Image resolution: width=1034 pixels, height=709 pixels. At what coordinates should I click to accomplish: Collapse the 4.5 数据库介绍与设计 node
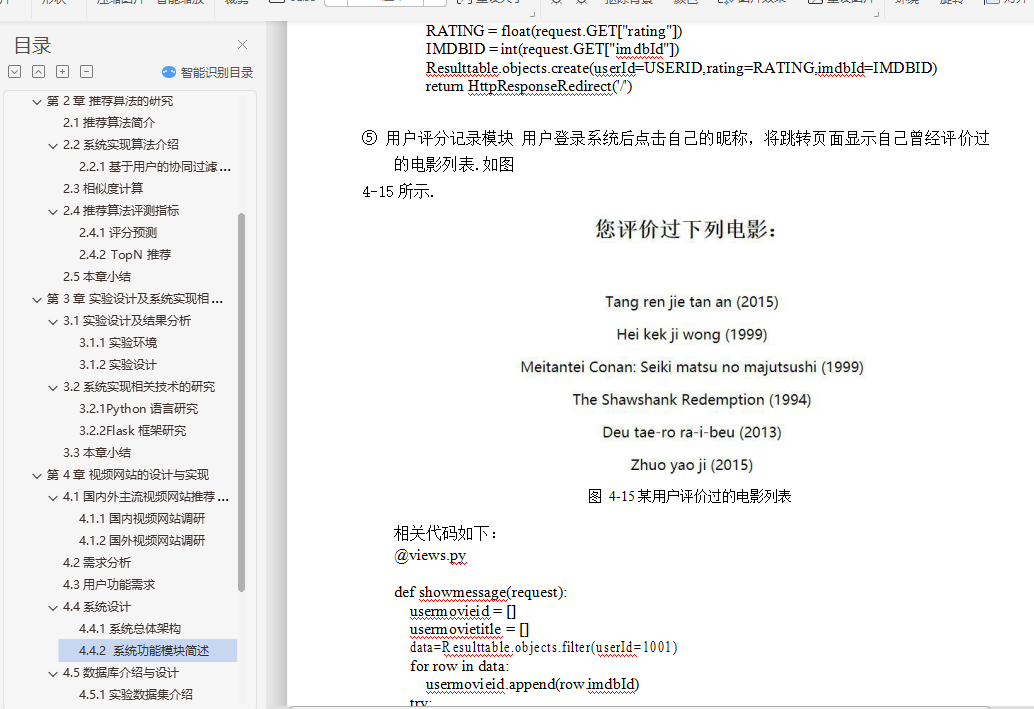pos(53,674)
